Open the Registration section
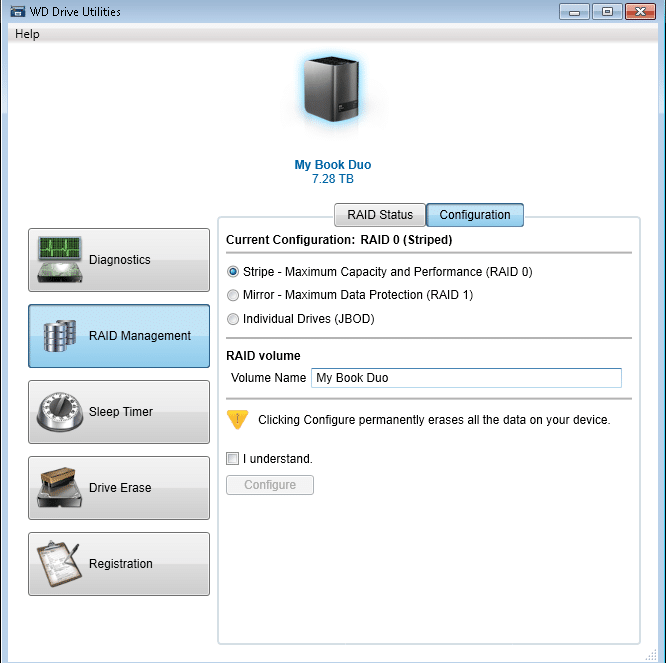 [x=119, y=564]
